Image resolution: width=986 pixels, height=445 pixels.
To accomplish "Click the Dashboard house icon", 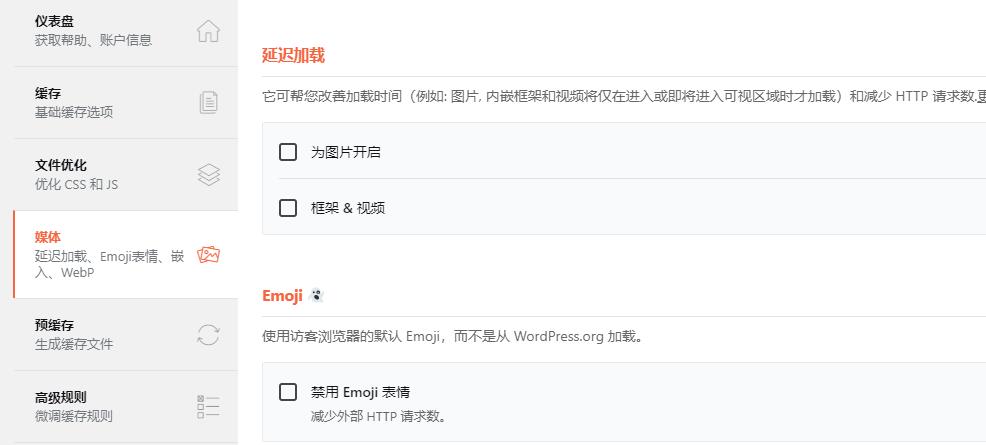I will (x=208, y=31).
